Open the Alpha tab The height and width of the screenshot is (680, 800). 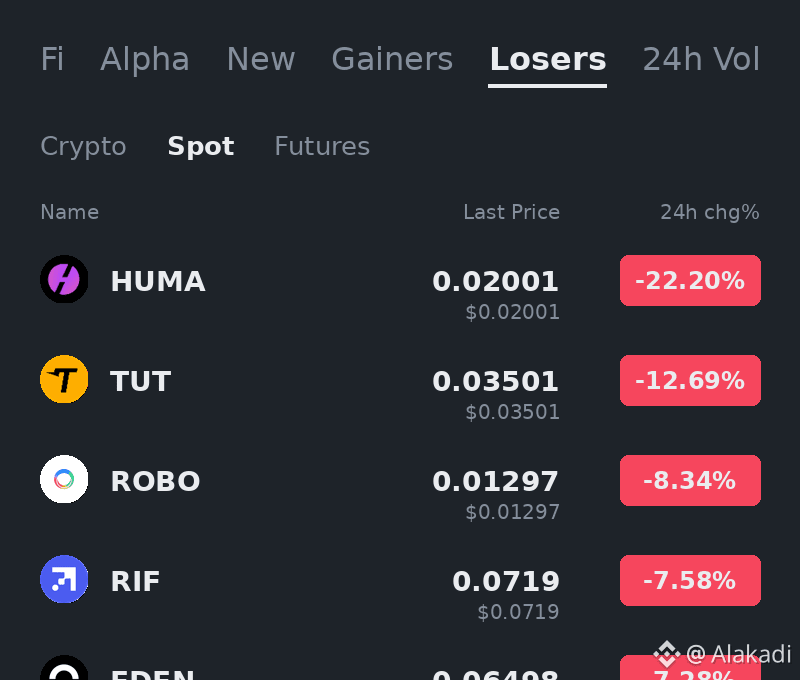pos(145,59)
